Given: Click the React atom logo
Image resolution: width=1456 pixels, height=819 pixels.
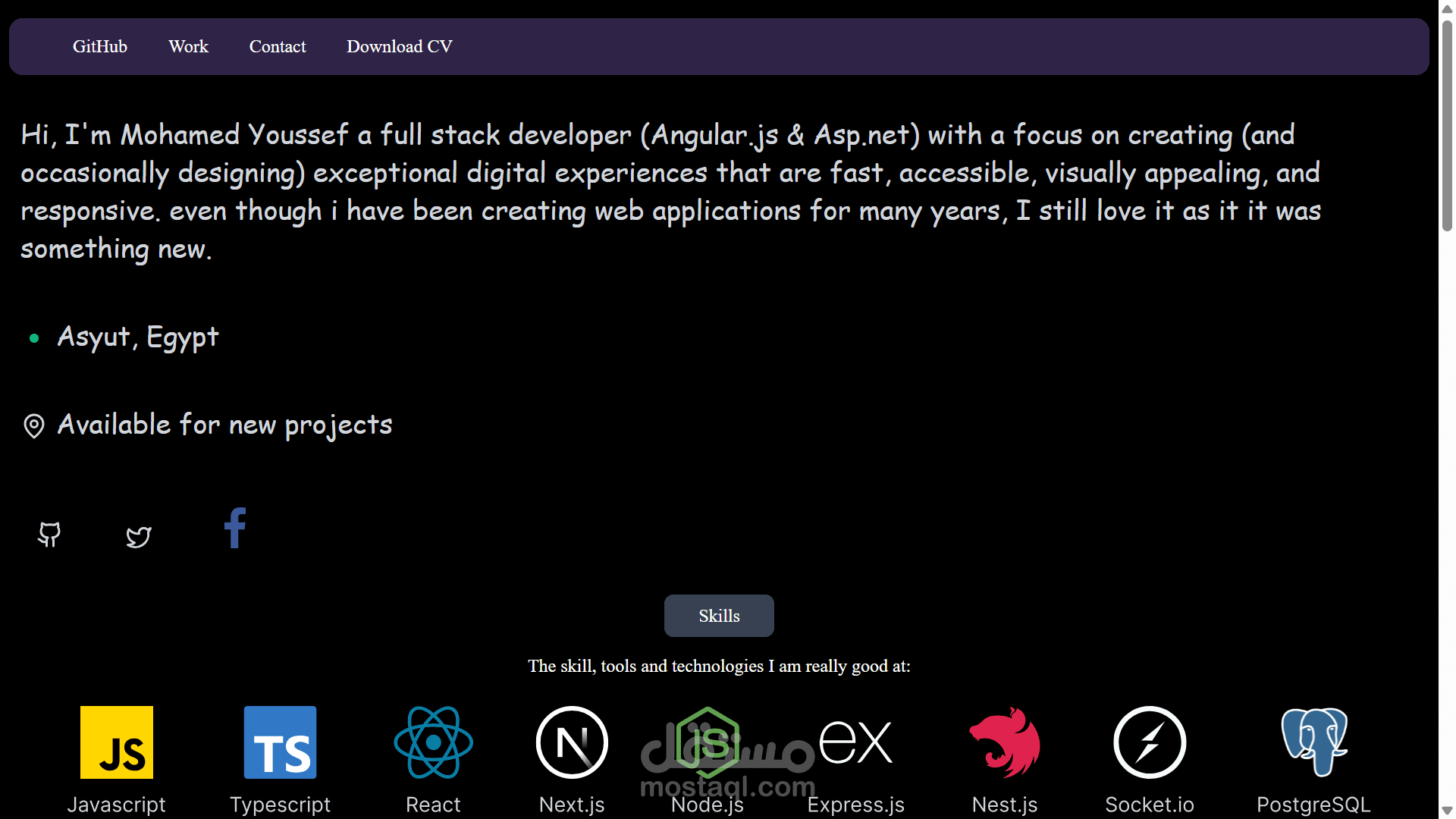Looking at the screenshot, I should (433, 742).
